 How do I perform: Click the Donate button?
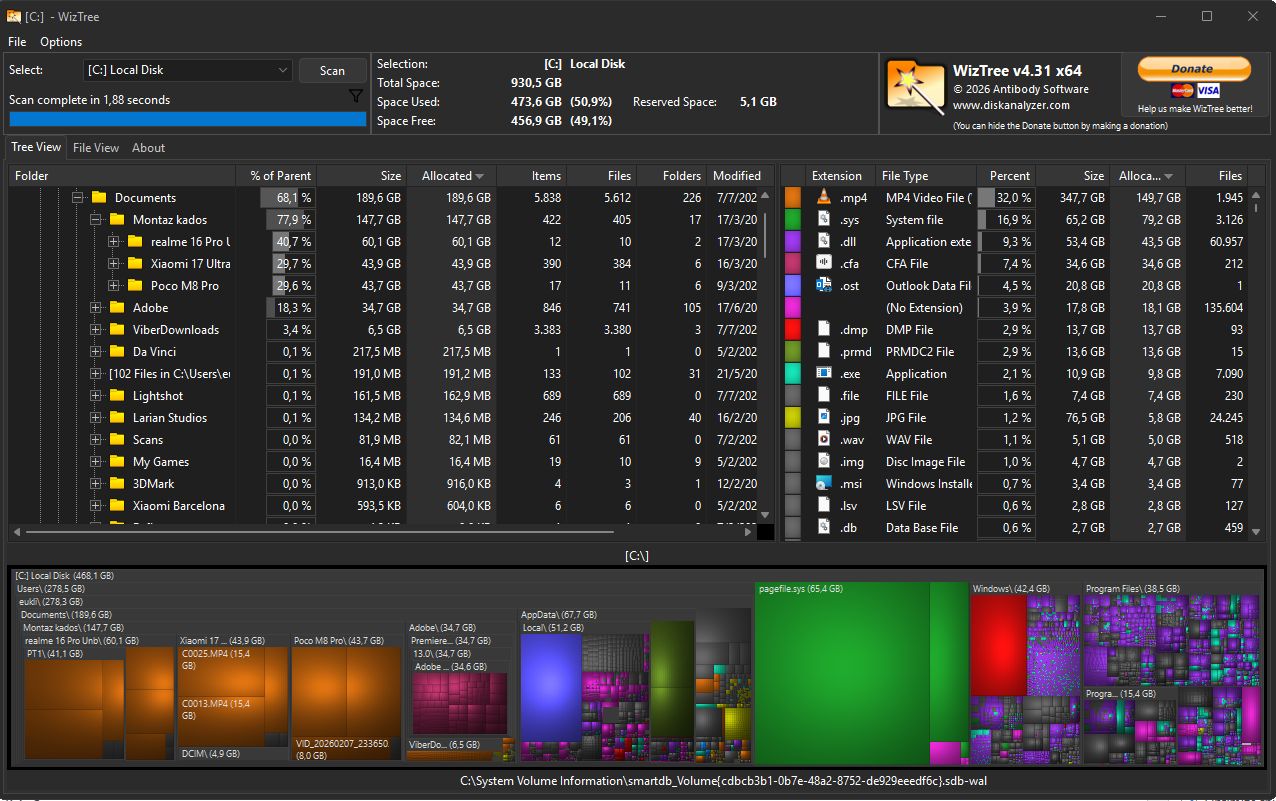(x=1194, y=69)
